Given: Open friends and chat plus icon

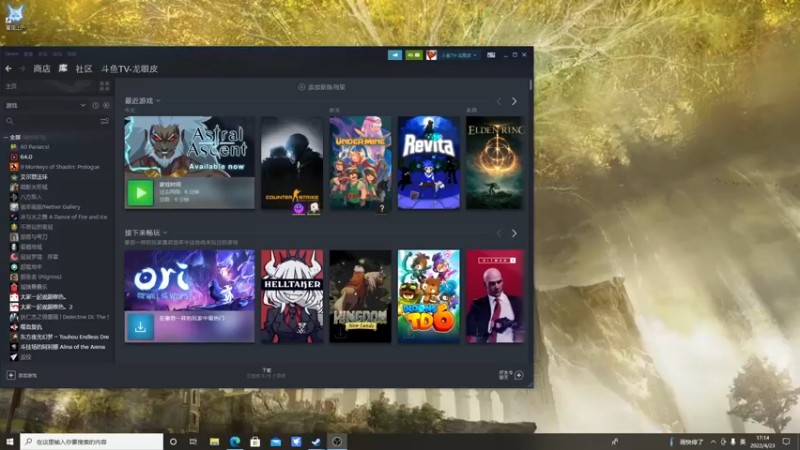Looking at the screenshot, I should pyautogui.click(x=519, y=375).
